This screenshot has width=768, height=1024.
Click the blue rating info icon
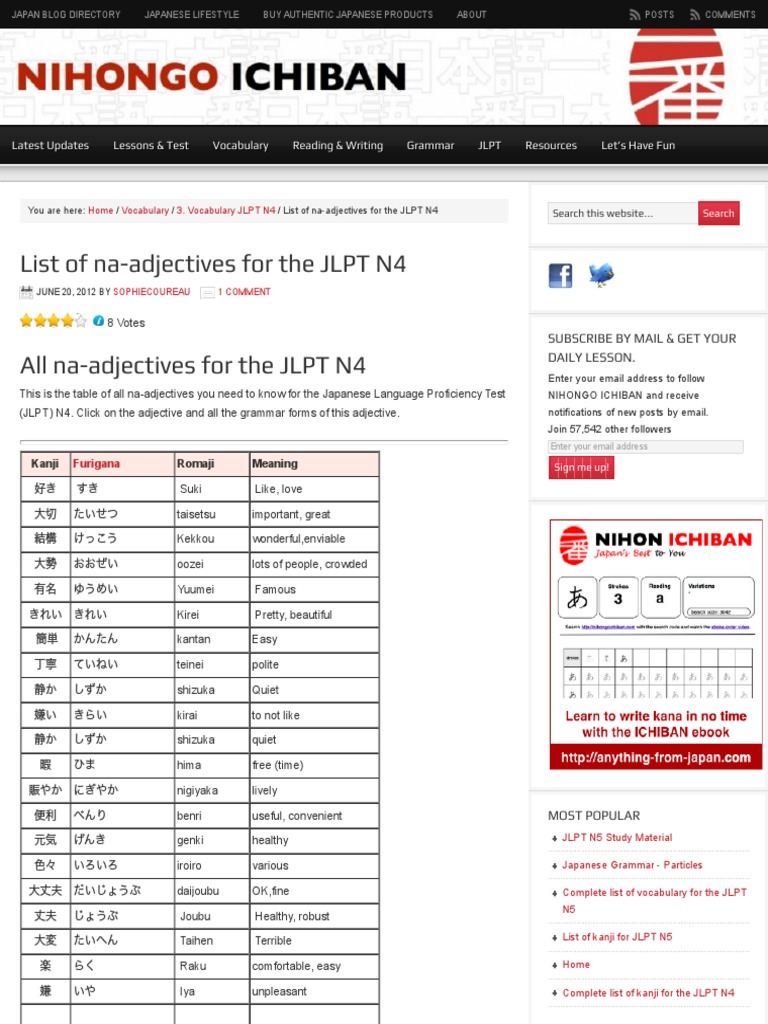[x=98, y=321]
